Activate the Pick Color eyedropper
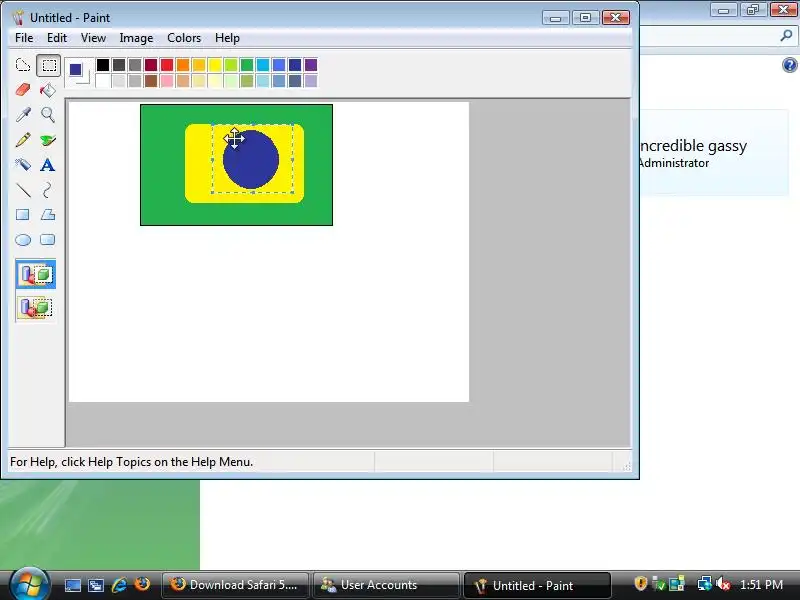The width and height of the screenshot is (800, 600). [x=23, y=115]
